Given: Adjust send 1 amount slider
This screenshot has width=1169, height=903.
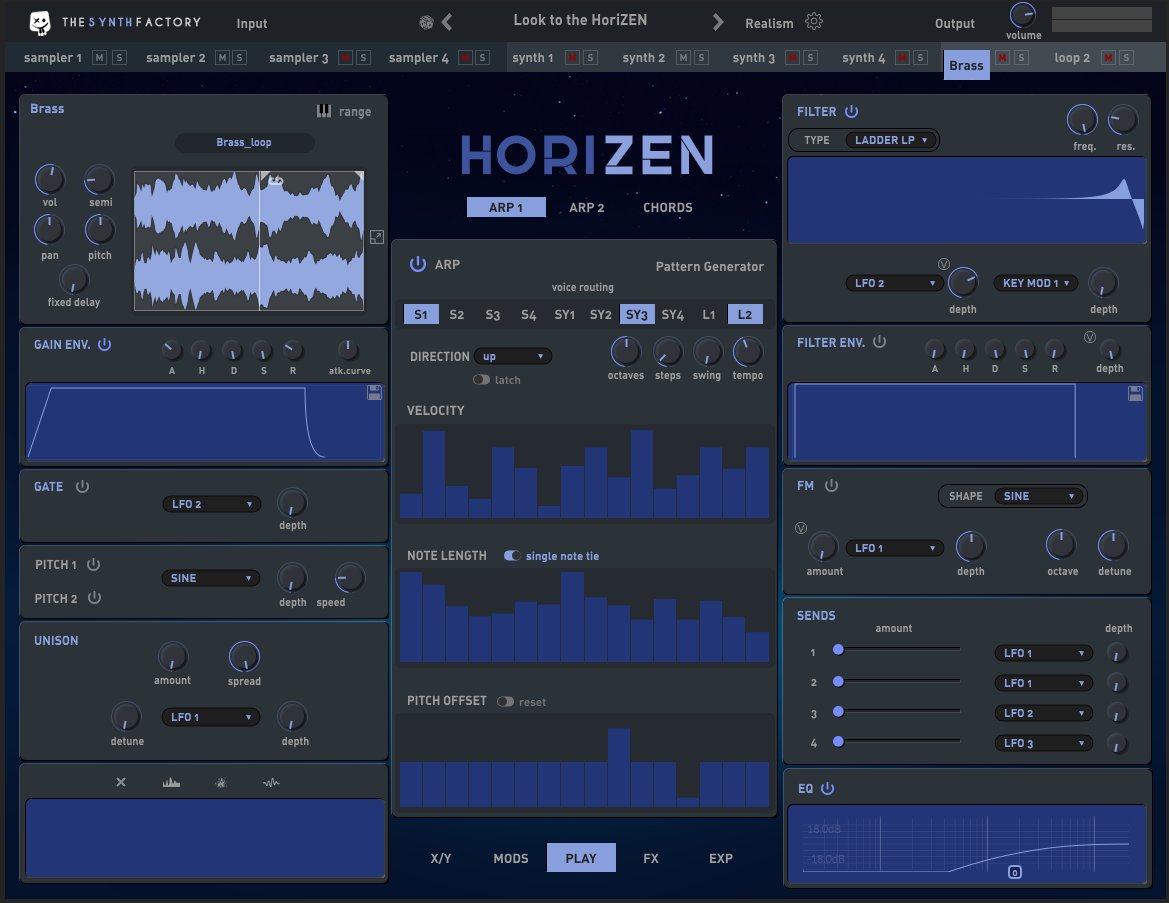Looking at the screenshot, I should point(839,650).
